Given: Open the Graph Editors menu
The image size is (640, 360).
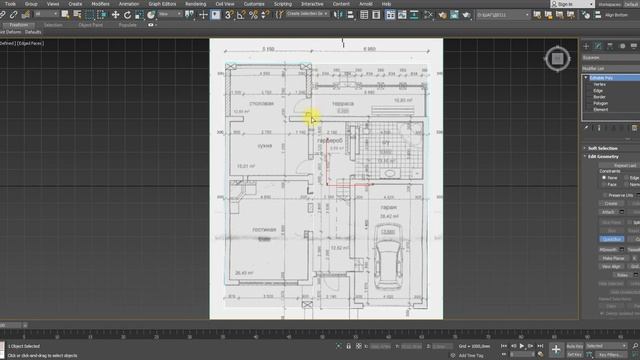Looking at the screenshot, I should coord(162,4).
